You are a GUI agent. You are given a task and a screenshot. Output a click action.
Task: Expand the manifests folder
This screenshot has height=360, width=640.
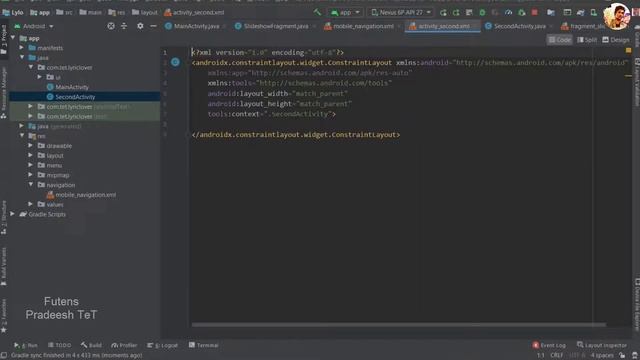(22, 48)
